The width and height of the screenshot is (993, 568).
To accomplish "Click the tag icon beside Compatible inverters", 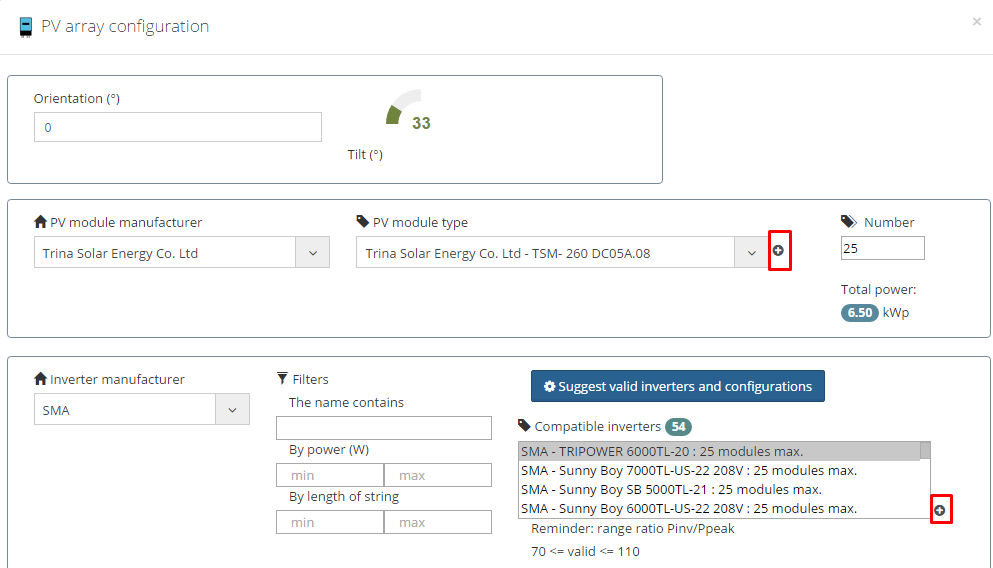I will 524,426.
